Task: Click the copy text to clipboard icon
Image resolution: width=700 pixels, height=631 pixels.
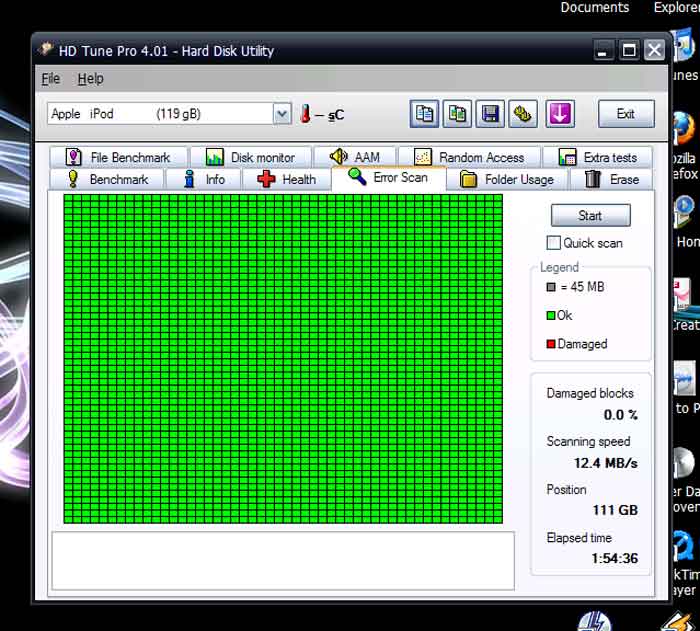Action: pos(424,114)
